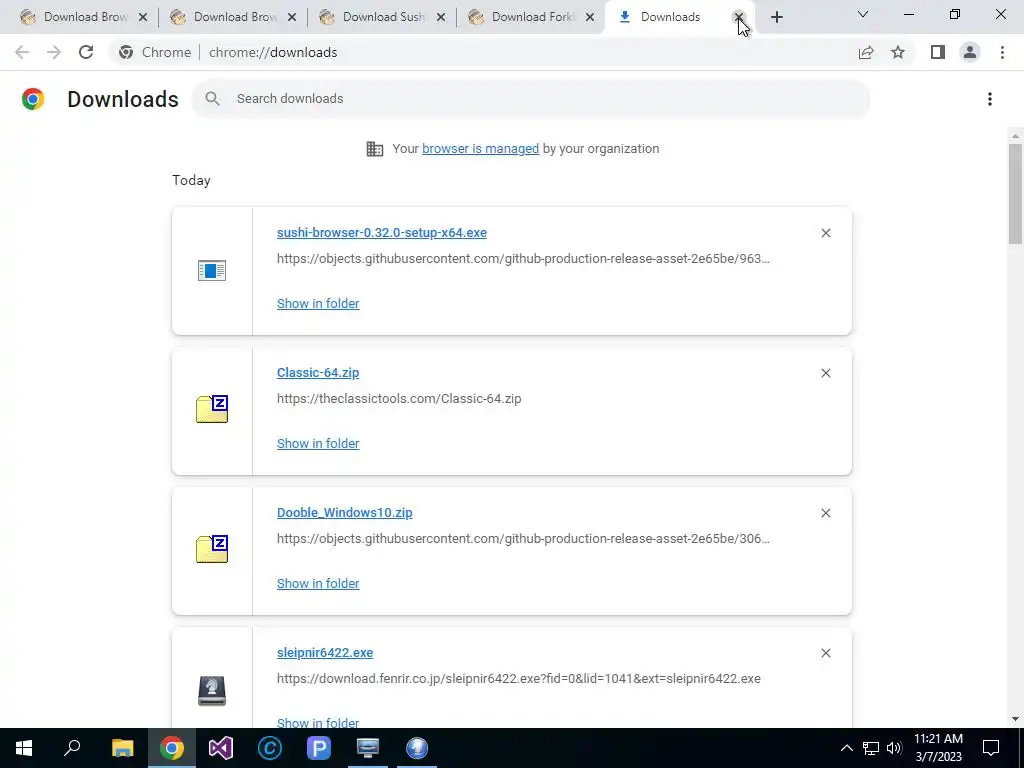1024x768 pixels.
Task: Remove Dooble_Windows10.zip from the list
Action: 826,513
